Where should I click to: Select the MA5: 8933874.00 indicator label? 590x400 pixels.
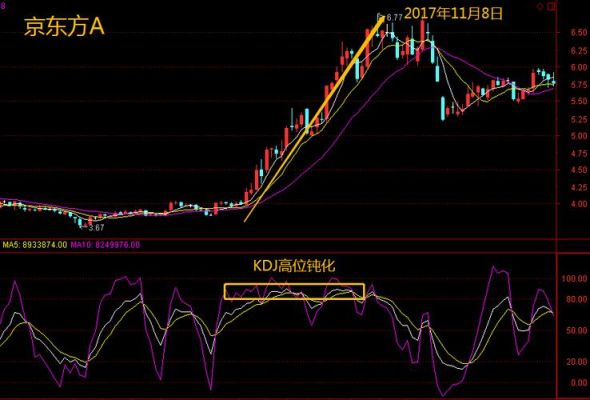35,245
